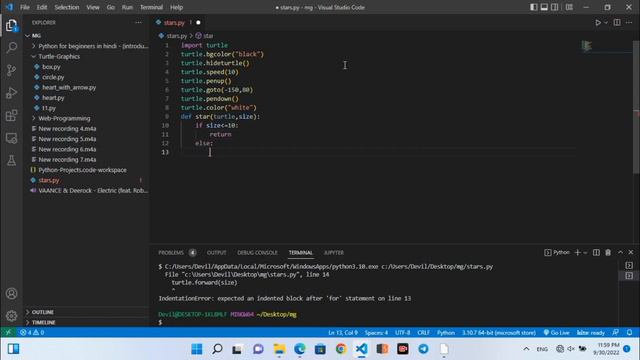This screenshot has height=360, width=640.
Task: Click Ln 13, Col 9 cursor position
Action: pos(343,333)
